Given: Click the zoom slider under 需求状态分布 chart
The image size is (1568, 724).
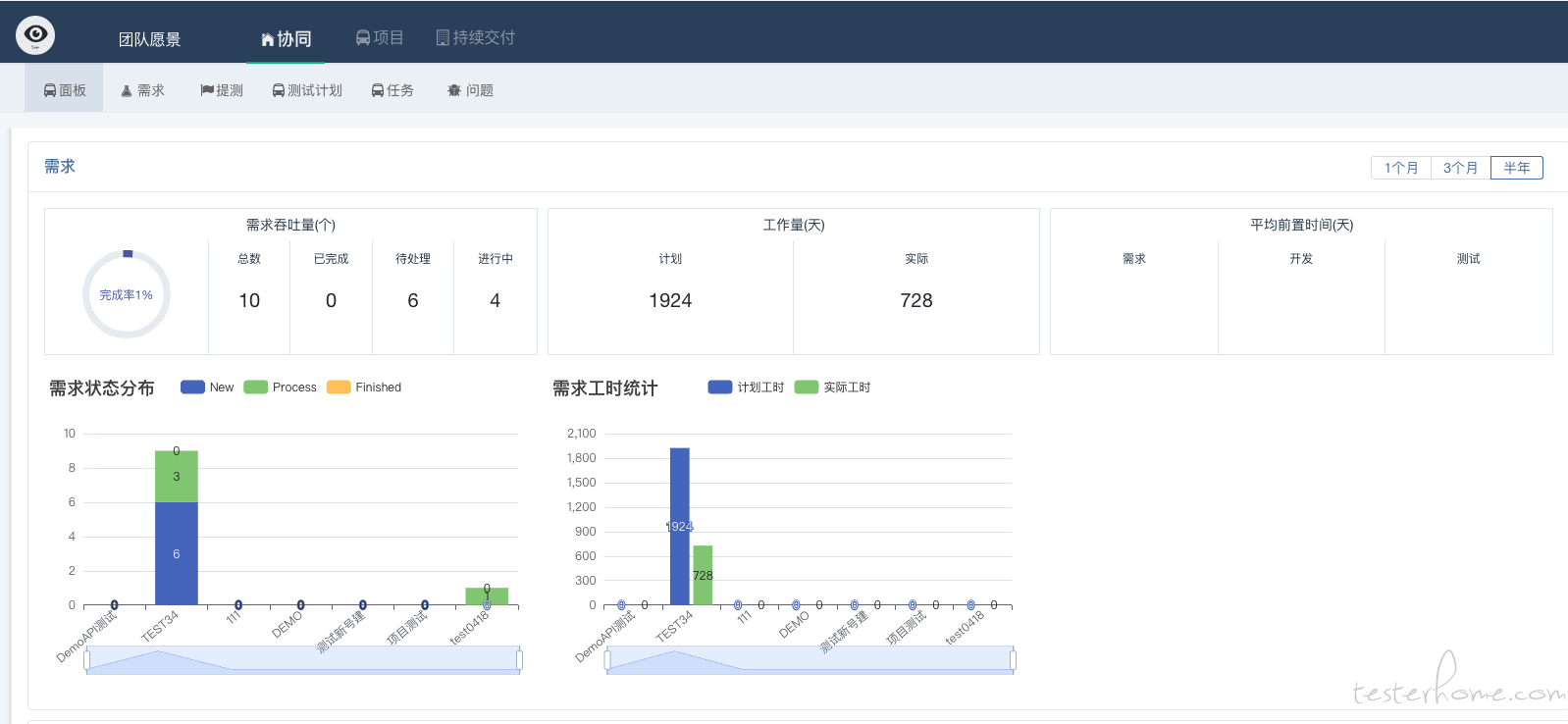Looking at the screenshot, I should 303,660.
